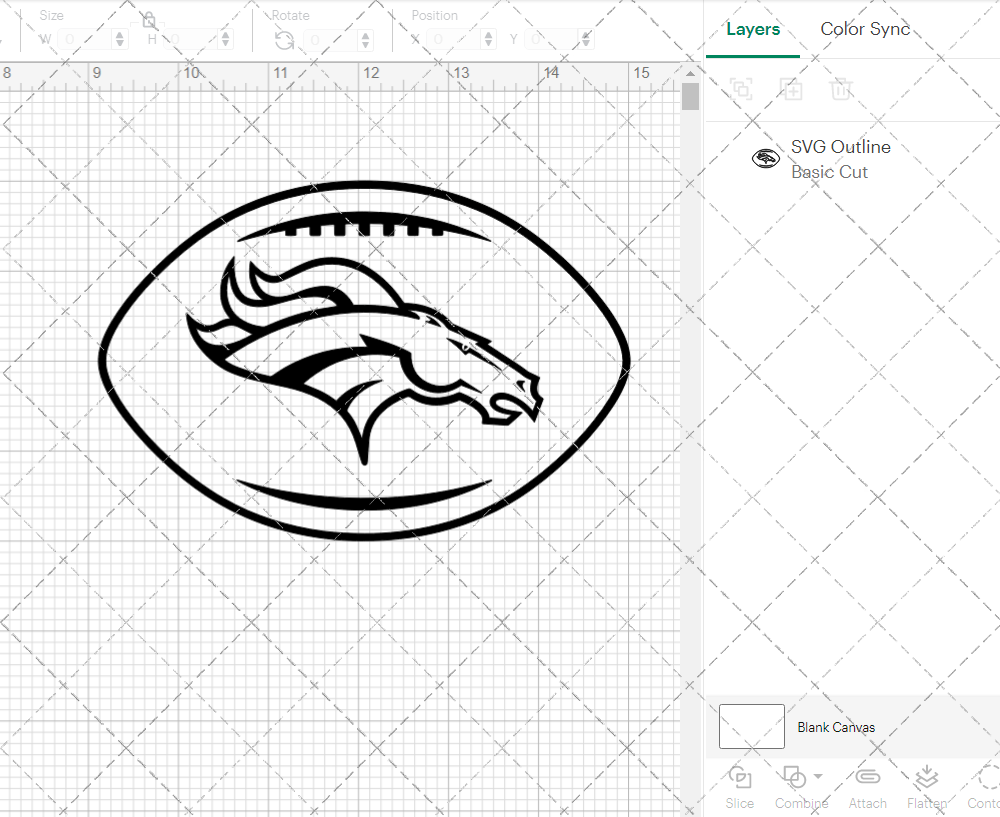Click the Flatten tool
Image resolution: width=1000 pixels, height=817 pixels.
click(x=927, y=788)
